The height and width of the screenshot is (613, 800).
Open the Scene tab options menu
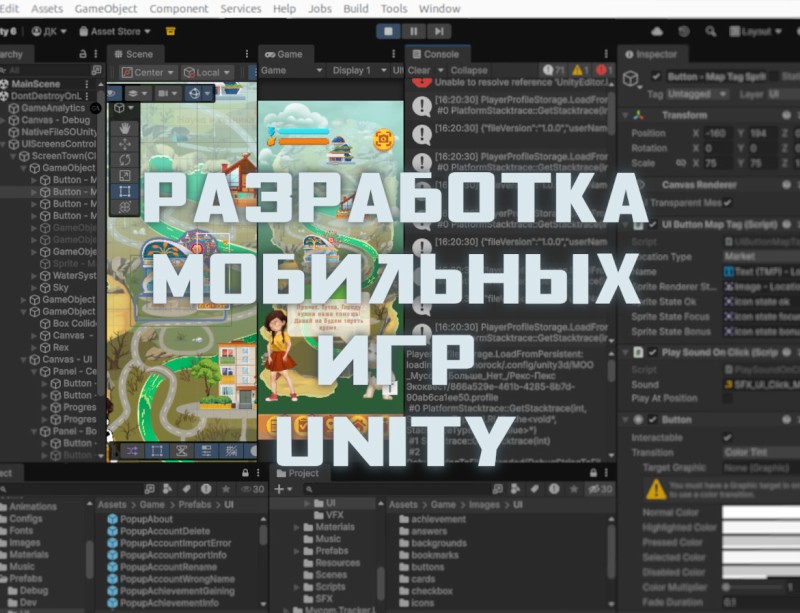click(x=247, y=54)
